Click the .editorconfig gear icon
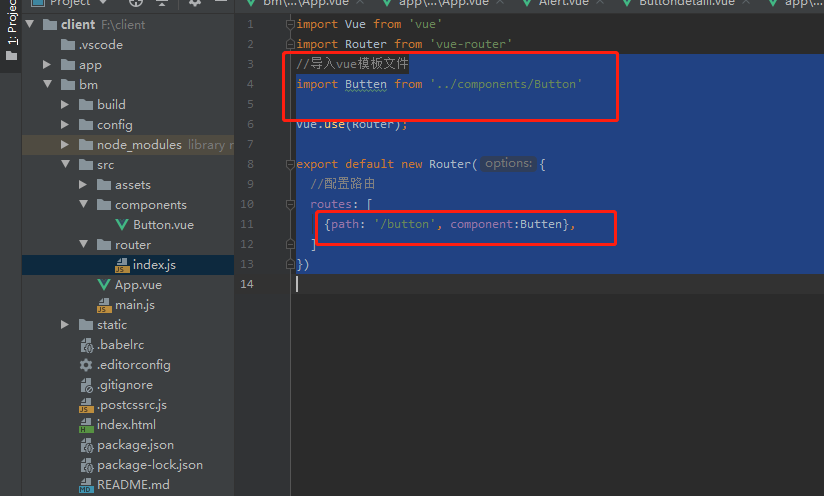This screenshot has height=496, width=824. (x=86, y=365)
